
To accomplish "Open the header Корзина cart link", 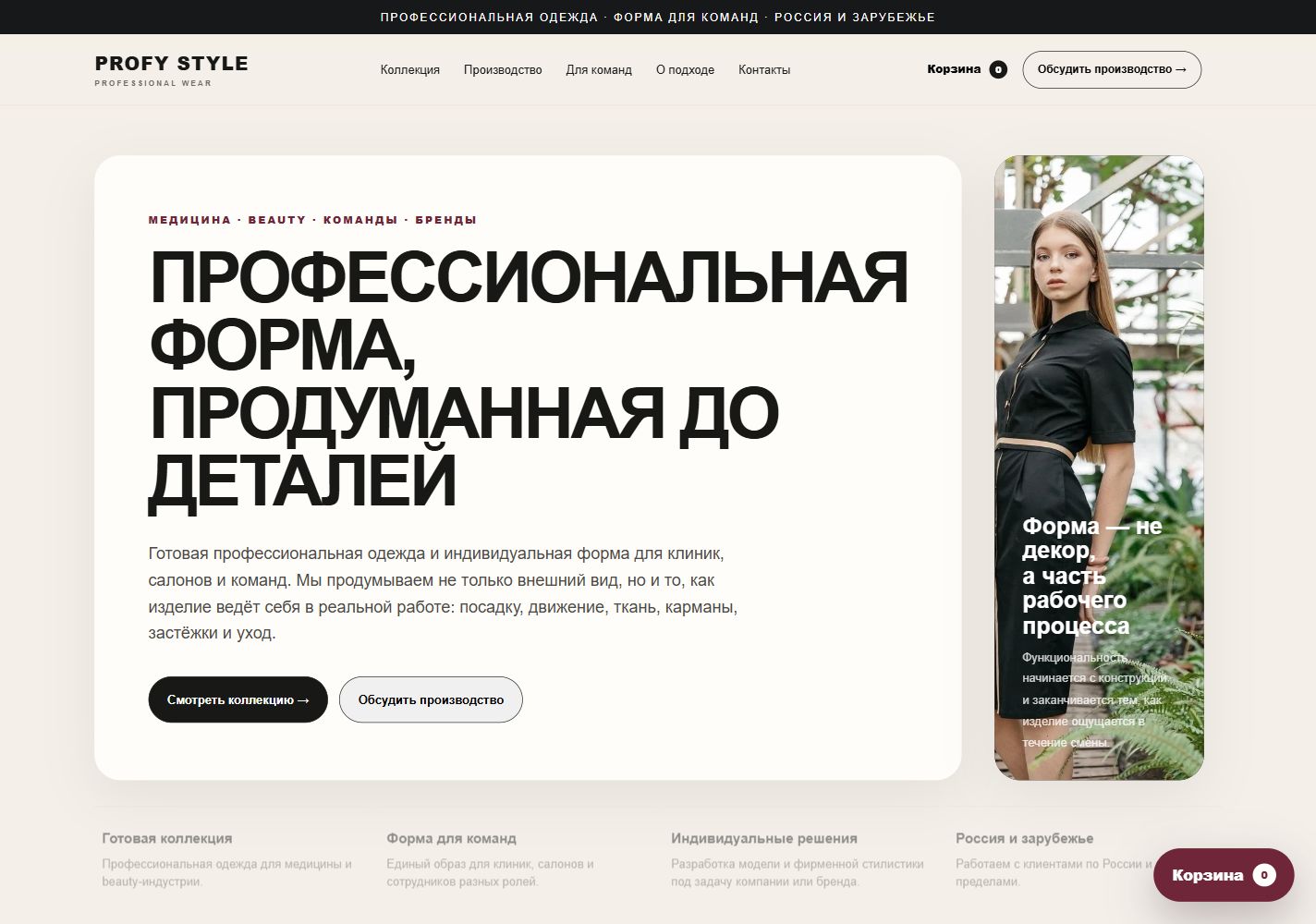I will tap(967, 69).
